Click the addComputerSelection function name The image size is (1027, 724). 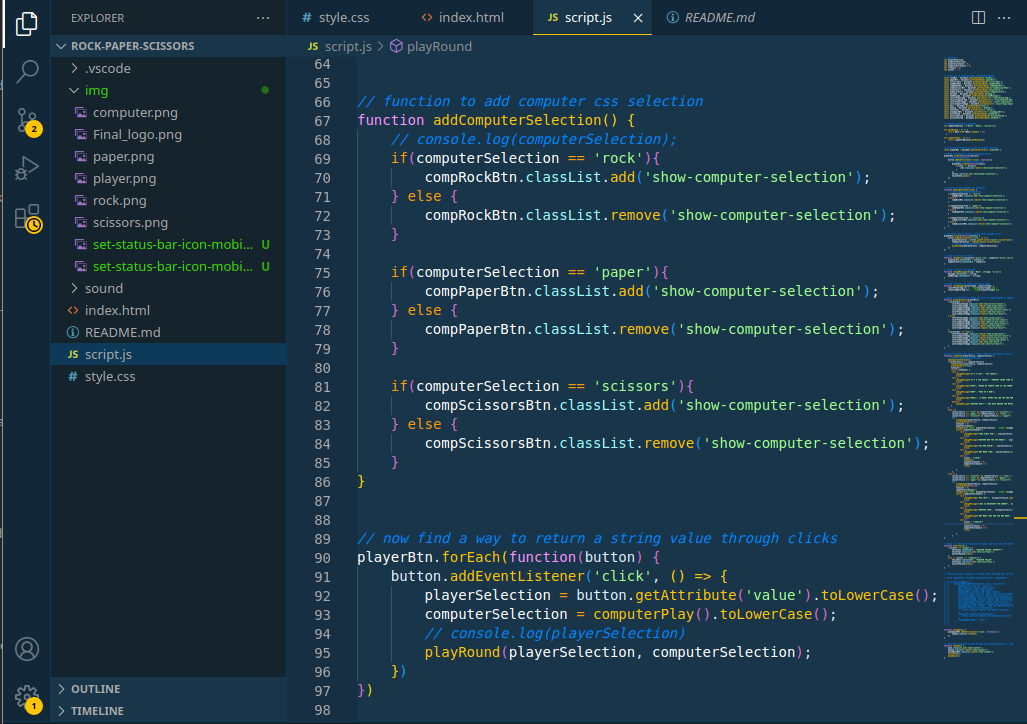click(x=517, y=120)
